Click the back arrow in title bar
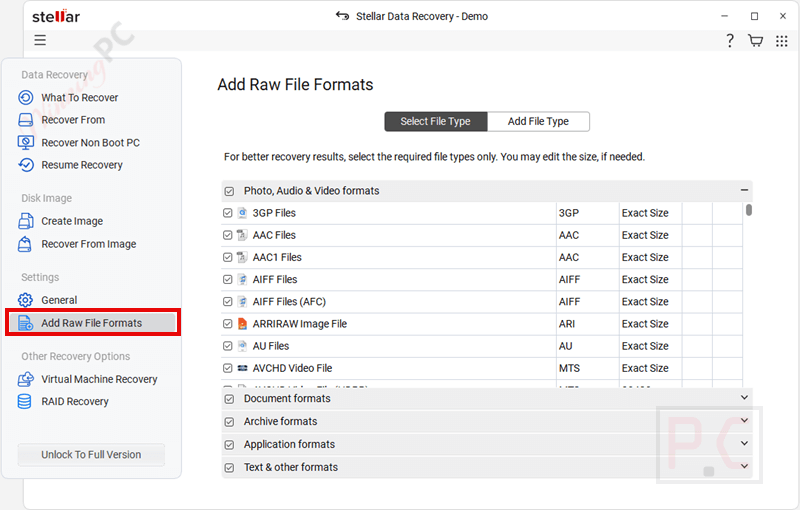The width and height of the screenshot is (800, 510). (x=342, y=16)
